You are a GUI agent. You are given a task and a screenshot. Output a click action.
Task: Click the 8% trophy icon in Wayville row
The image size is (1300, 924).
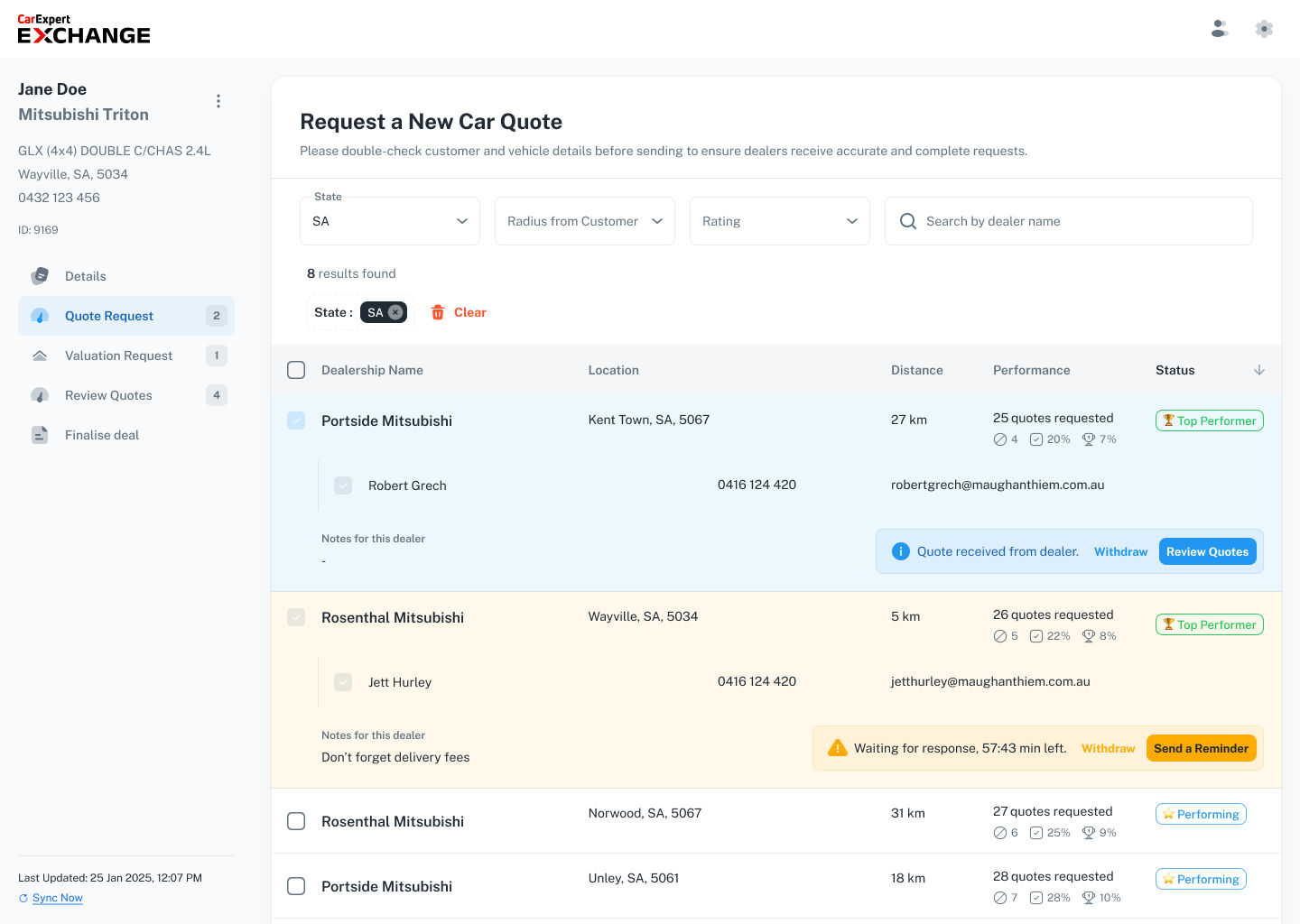[x=1089, y=636]
